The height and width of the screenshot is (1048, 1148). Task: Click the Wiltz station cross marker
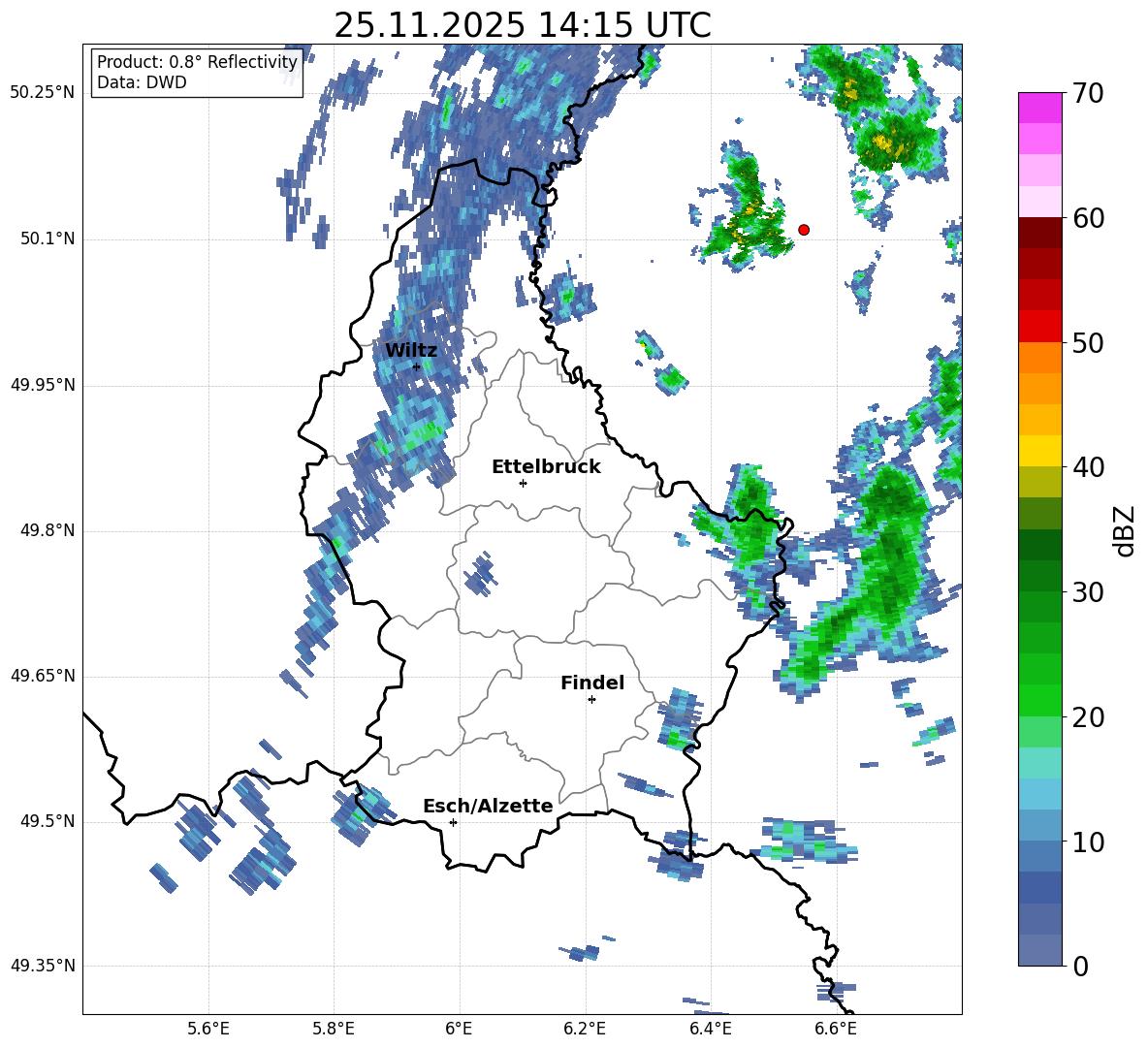(417, 366)
